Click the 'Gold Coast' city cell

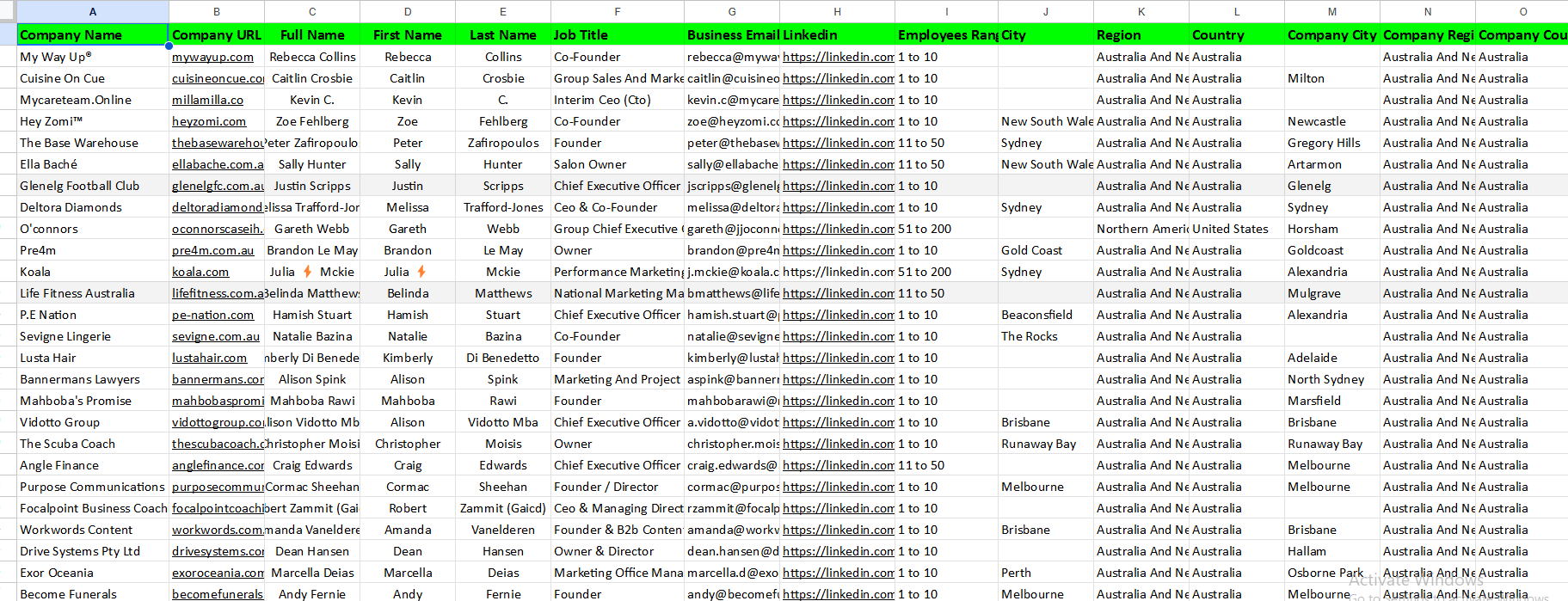pos(1046,250)
